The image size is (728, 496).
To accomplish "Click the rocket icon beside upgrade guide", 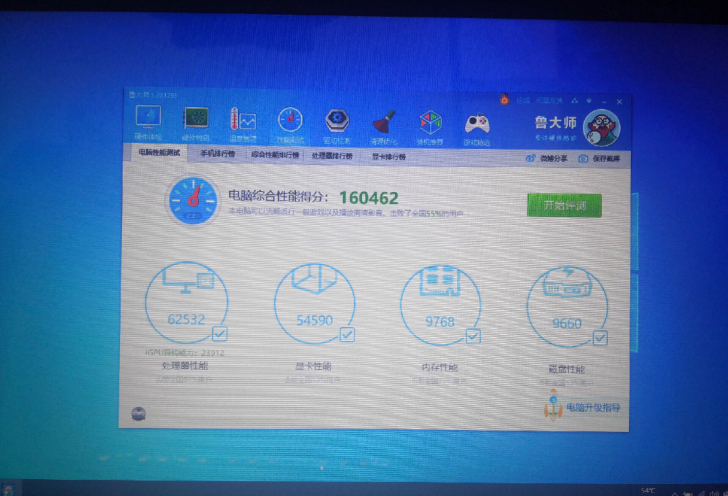I will (553, 405).
